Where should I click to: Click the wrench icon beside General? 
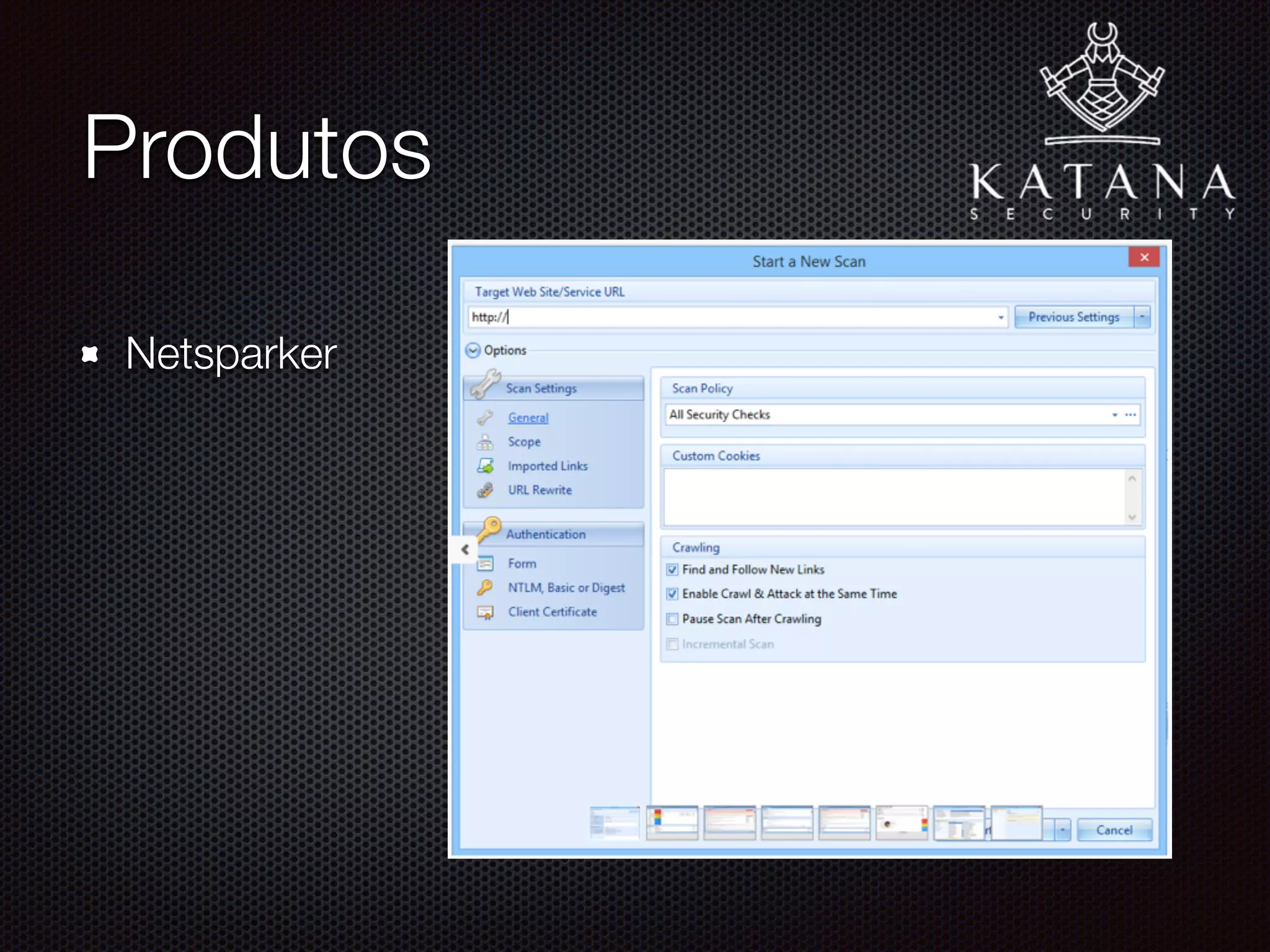tap(485, 418)
